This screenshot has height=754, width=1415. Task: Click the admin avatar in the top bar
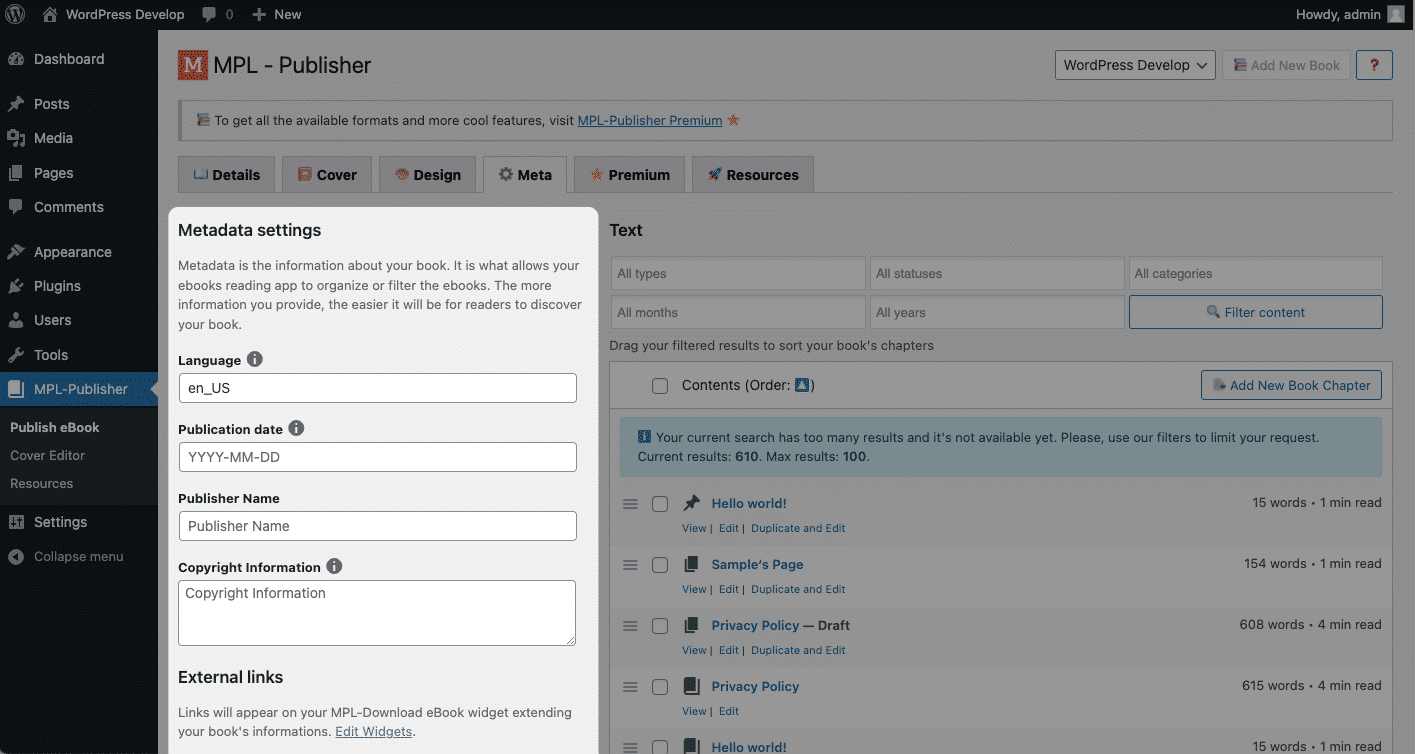(x=1397, y=14)
